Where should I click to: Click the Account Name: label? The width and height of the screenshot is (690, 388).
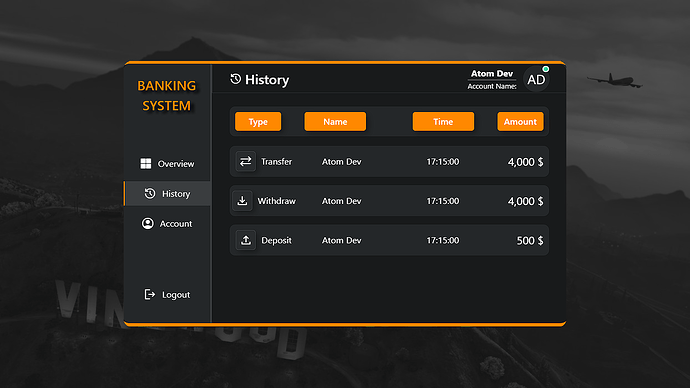click(492, 86)
